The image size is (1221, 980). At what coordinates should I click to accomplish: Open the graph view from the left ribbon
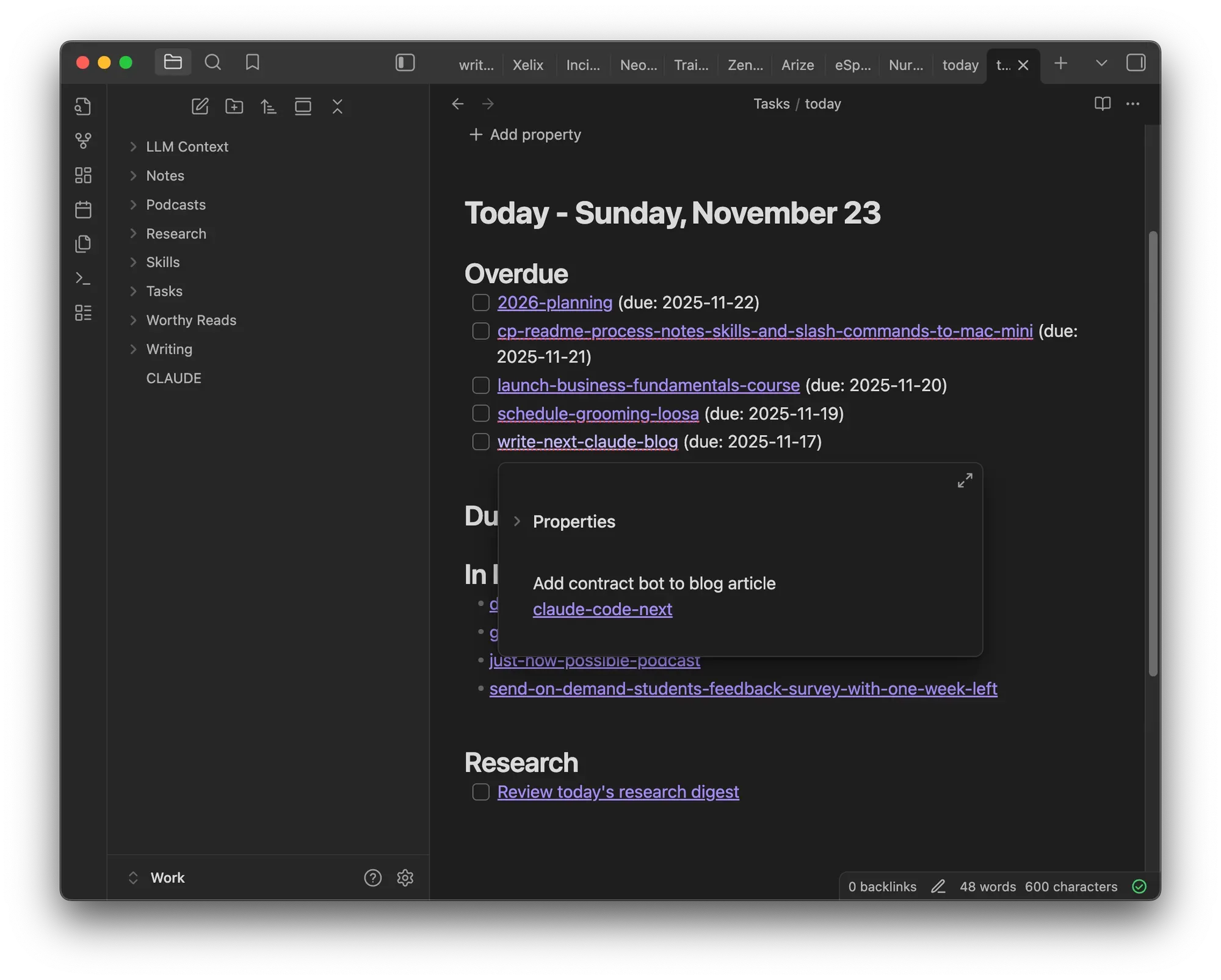[84, 141]
